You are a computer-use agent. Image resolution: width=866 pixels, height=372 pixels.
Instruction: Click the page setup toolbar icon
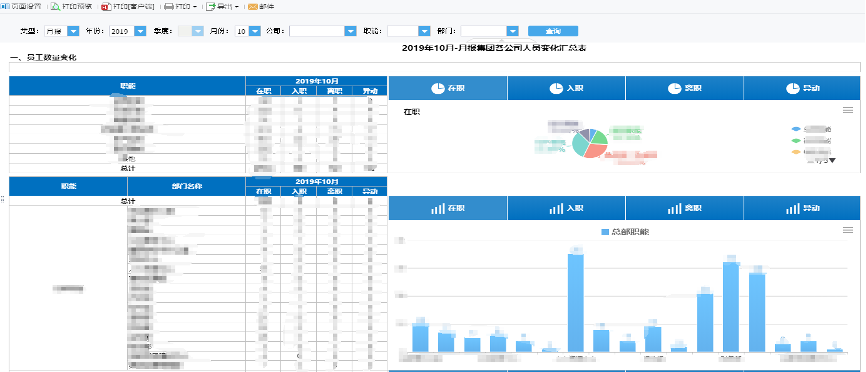point(4,7)
